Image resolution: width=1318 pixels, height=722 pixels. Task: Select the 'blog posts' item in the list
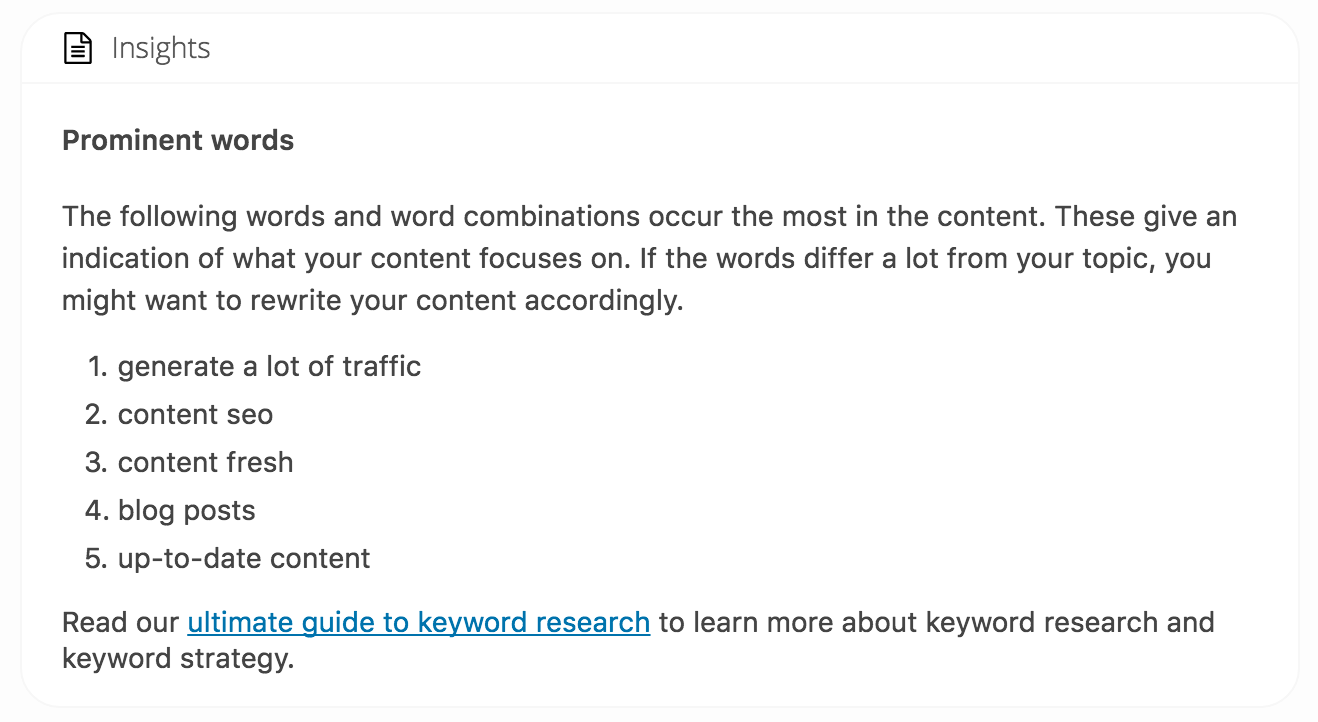tap(186, 510)
